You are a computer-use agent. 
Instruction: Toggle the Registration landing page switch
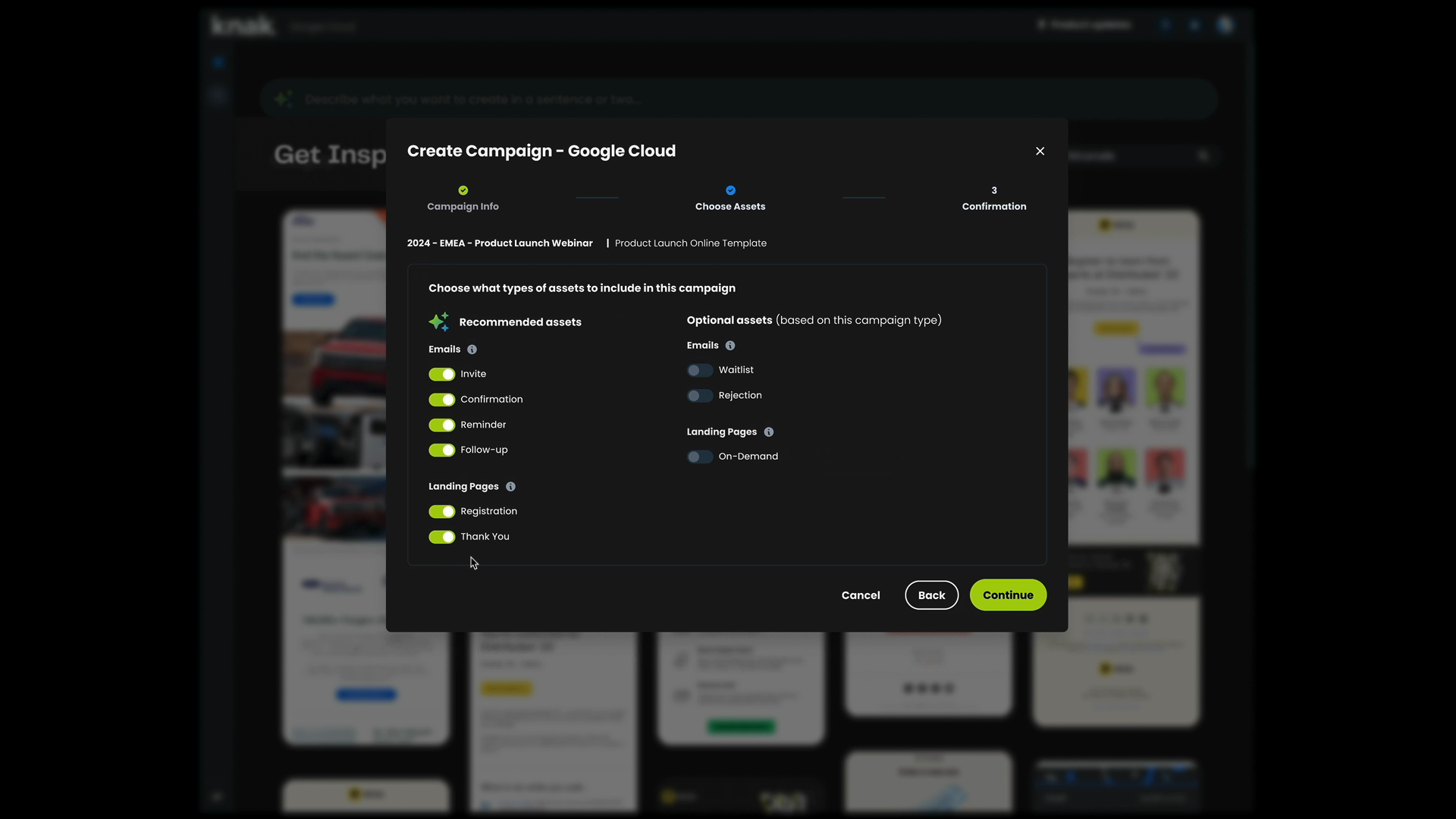pyautogui.click(x=441, y=511)
